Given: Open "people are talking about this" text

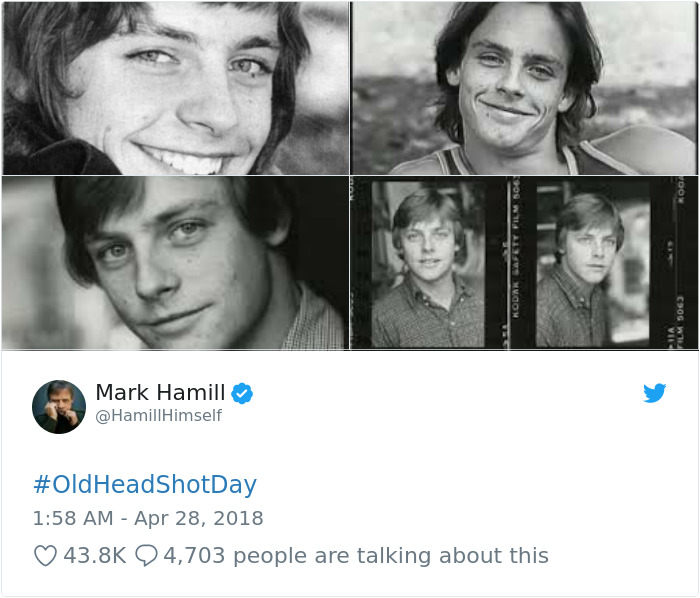Looking at the screenshot, I should (390, 556).
